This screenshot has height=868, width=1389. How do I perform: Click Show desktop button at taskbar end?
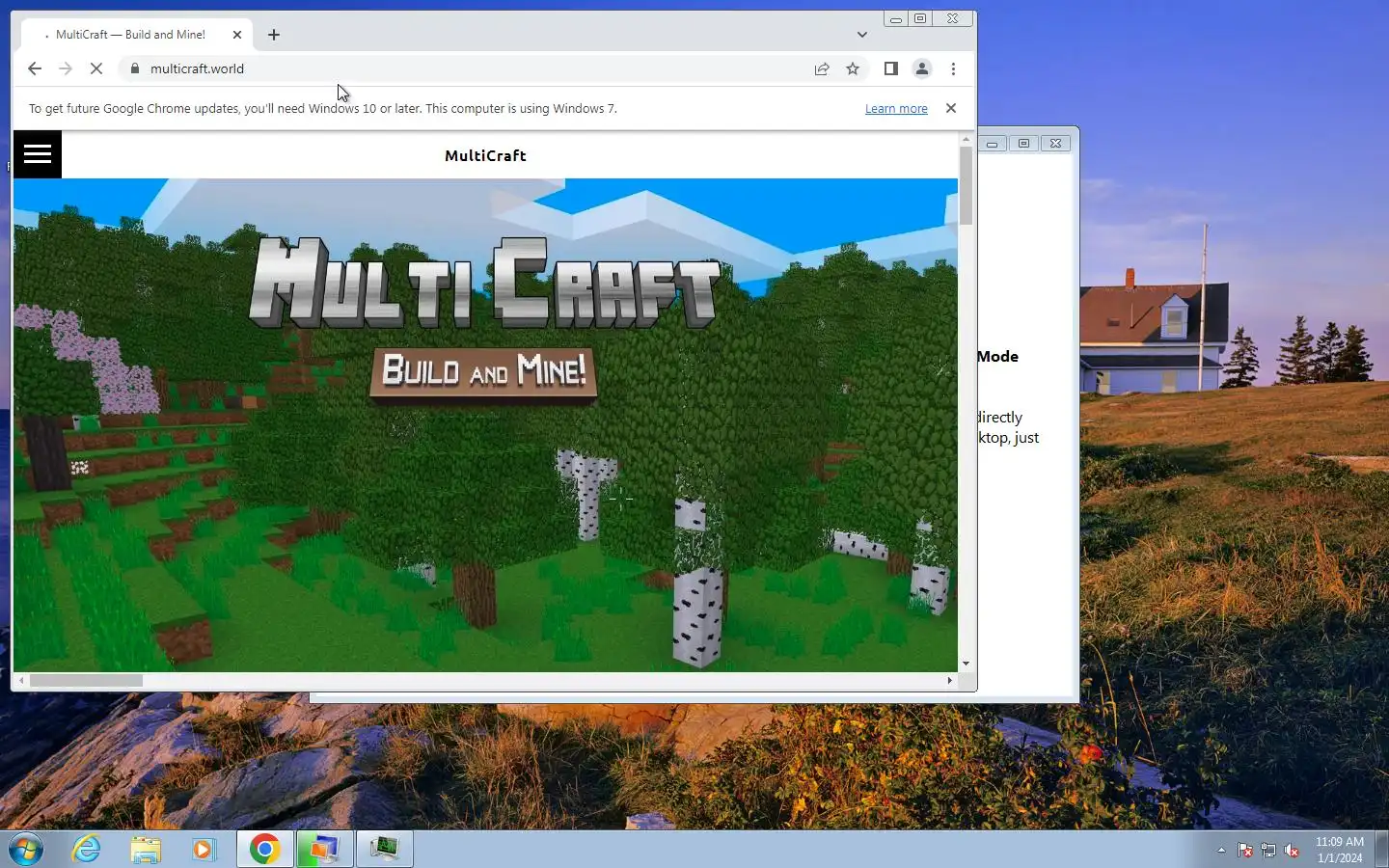tap(1382, 850)
